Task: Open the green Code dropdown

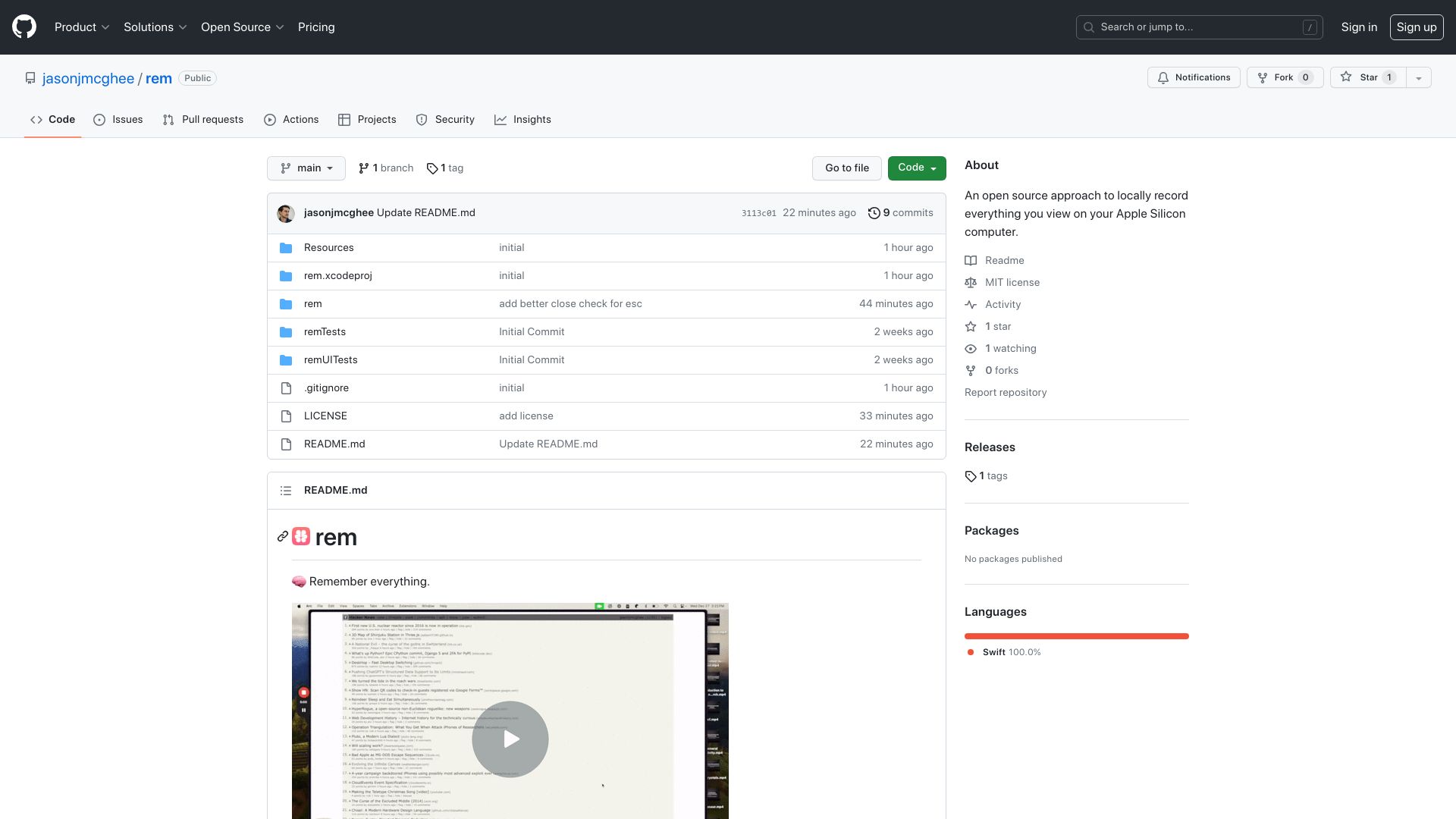Action: pos(917,168)
